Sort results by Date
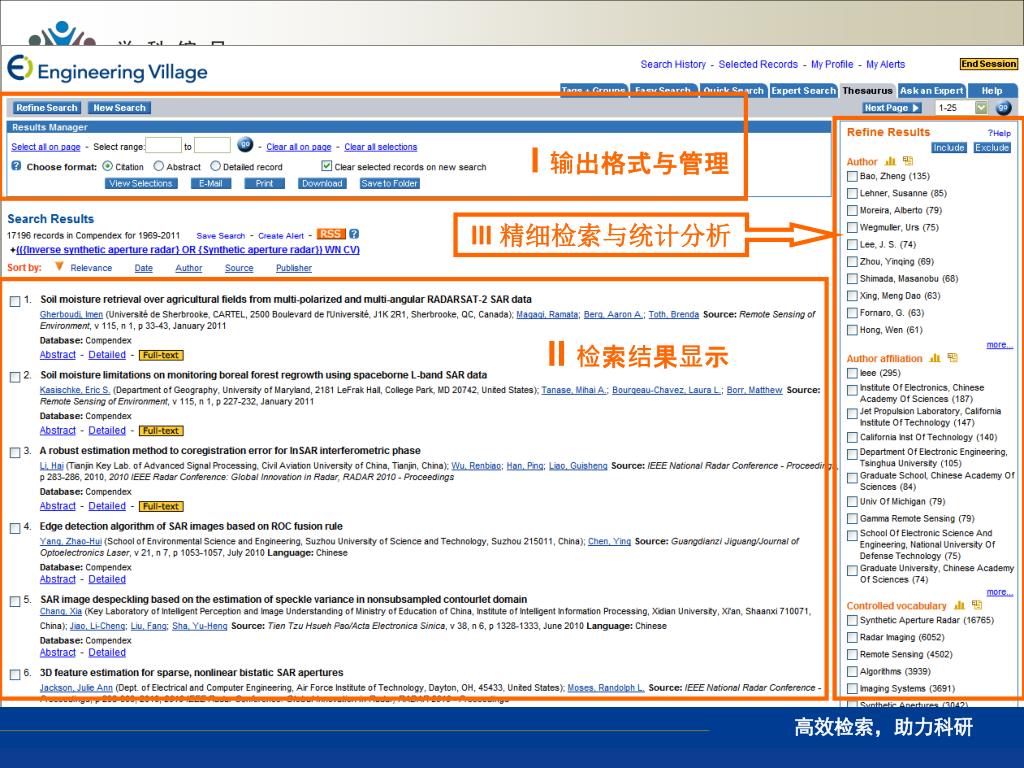This screenshot has height=768, width=1024. [x=144, y=268]
